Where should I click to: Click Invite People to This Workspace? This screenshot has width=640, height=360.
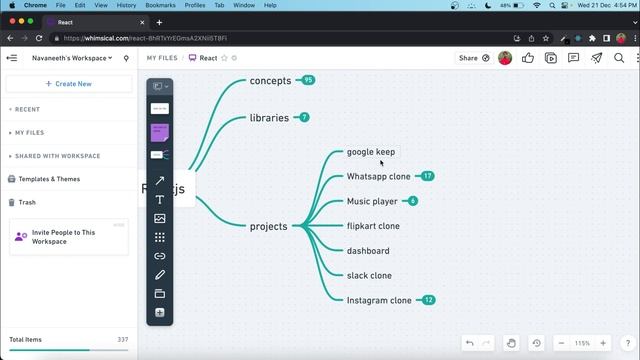69,237
